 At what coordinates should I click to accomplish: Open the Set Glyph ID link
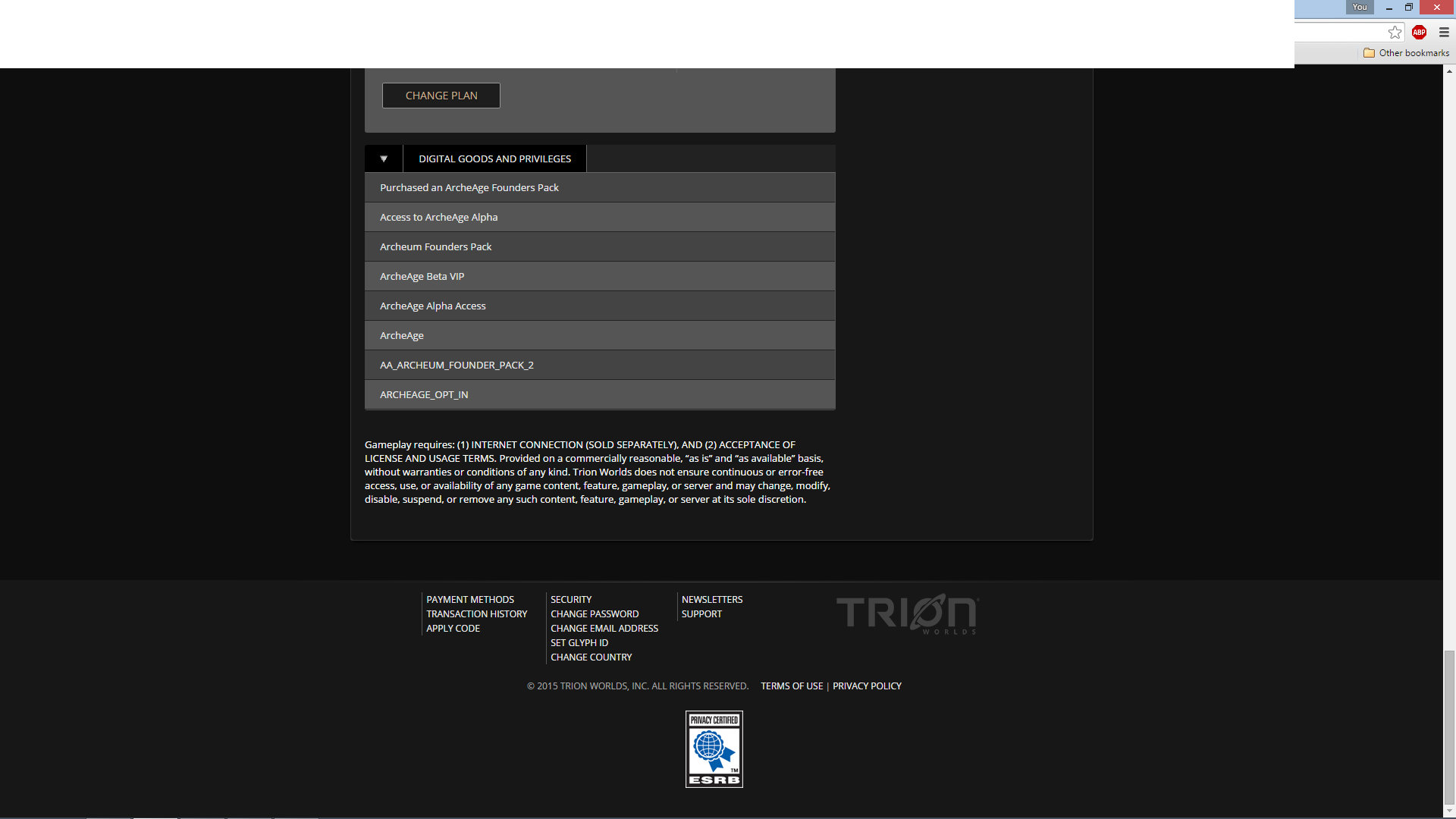579,643
